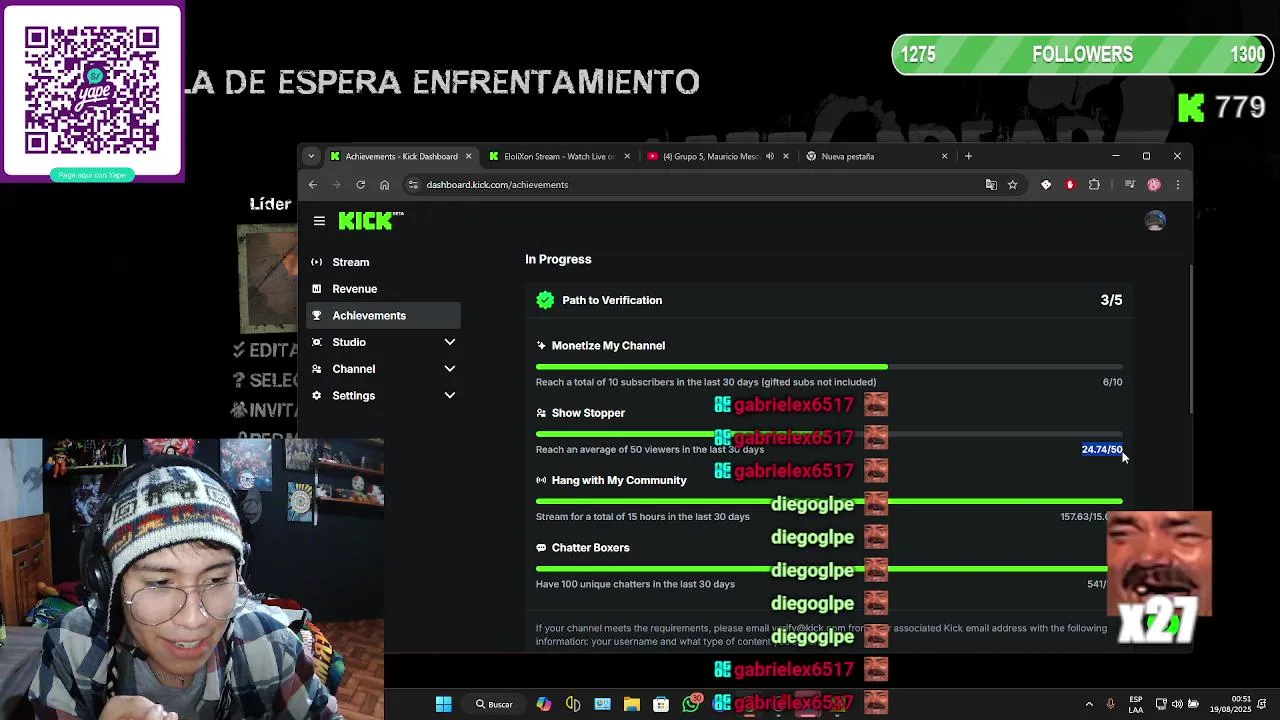Viewport: 1280px width, 720px height.
Task: Open the tab search dropdown arrow
Action: (311, 156)
